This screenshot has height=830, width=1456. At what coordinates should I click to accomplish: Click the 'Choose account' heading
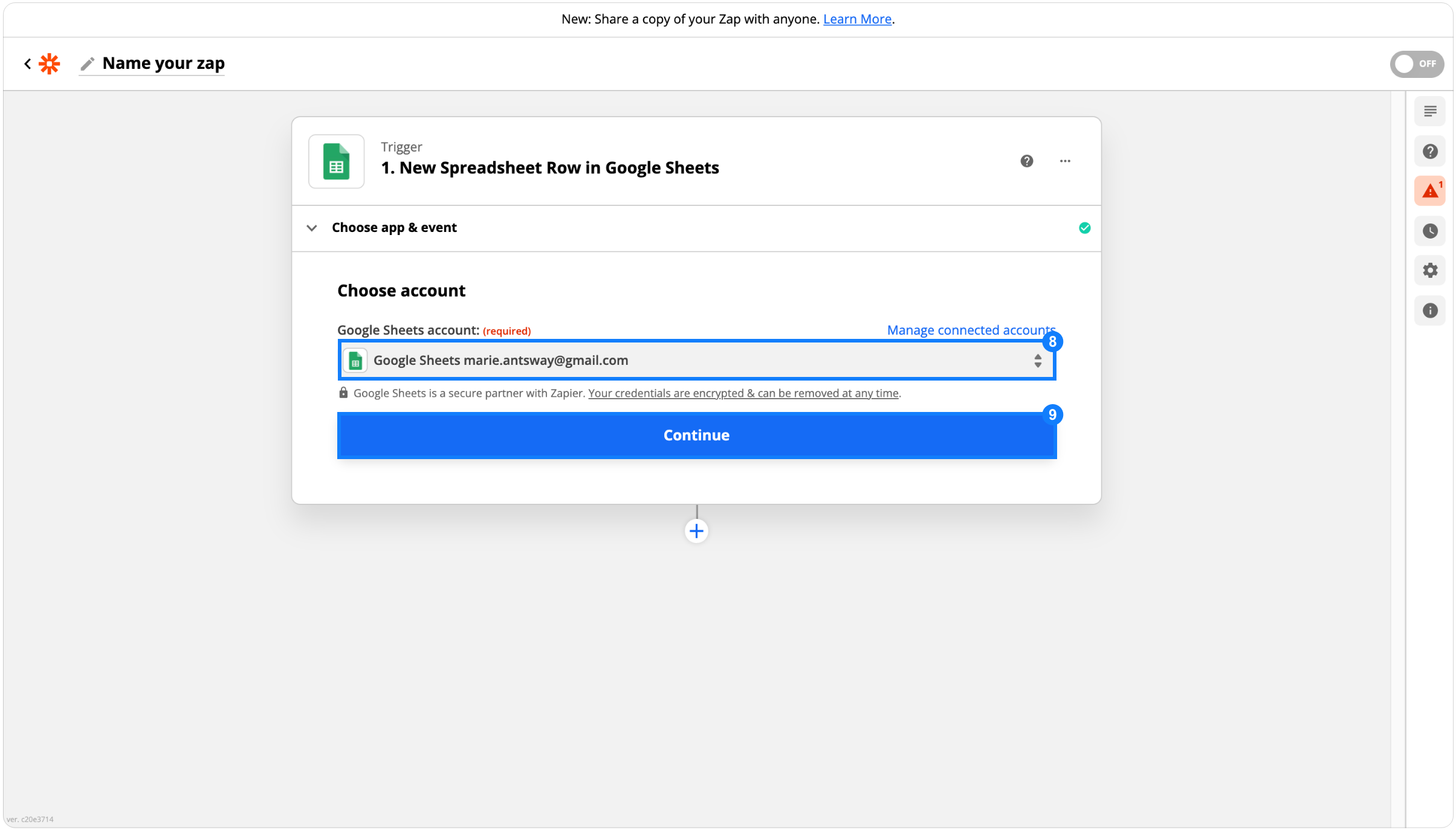(401, 291)
